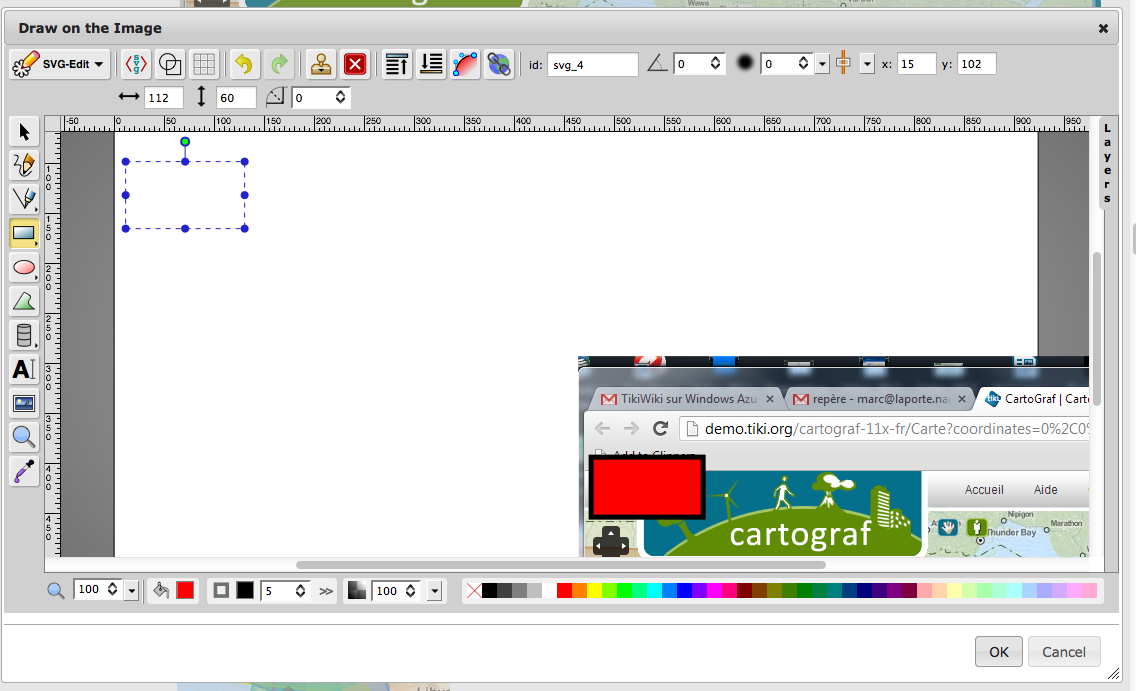1136x691 pixels.
Task: Click the blur value spinner arrows
Action: coord(803,64)
